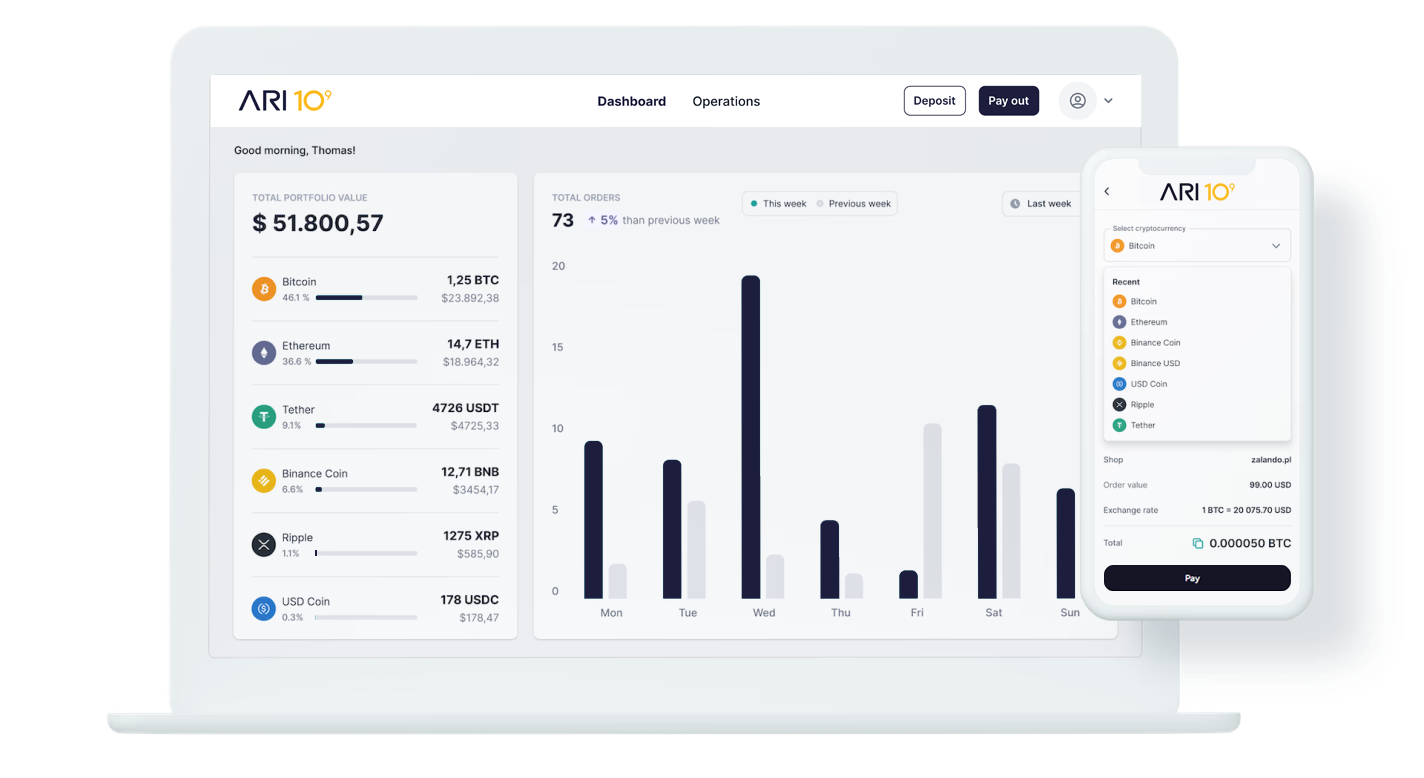Open the user profile avatar icon
This screenshot has height=778, width=1424.
point(1077,101)
